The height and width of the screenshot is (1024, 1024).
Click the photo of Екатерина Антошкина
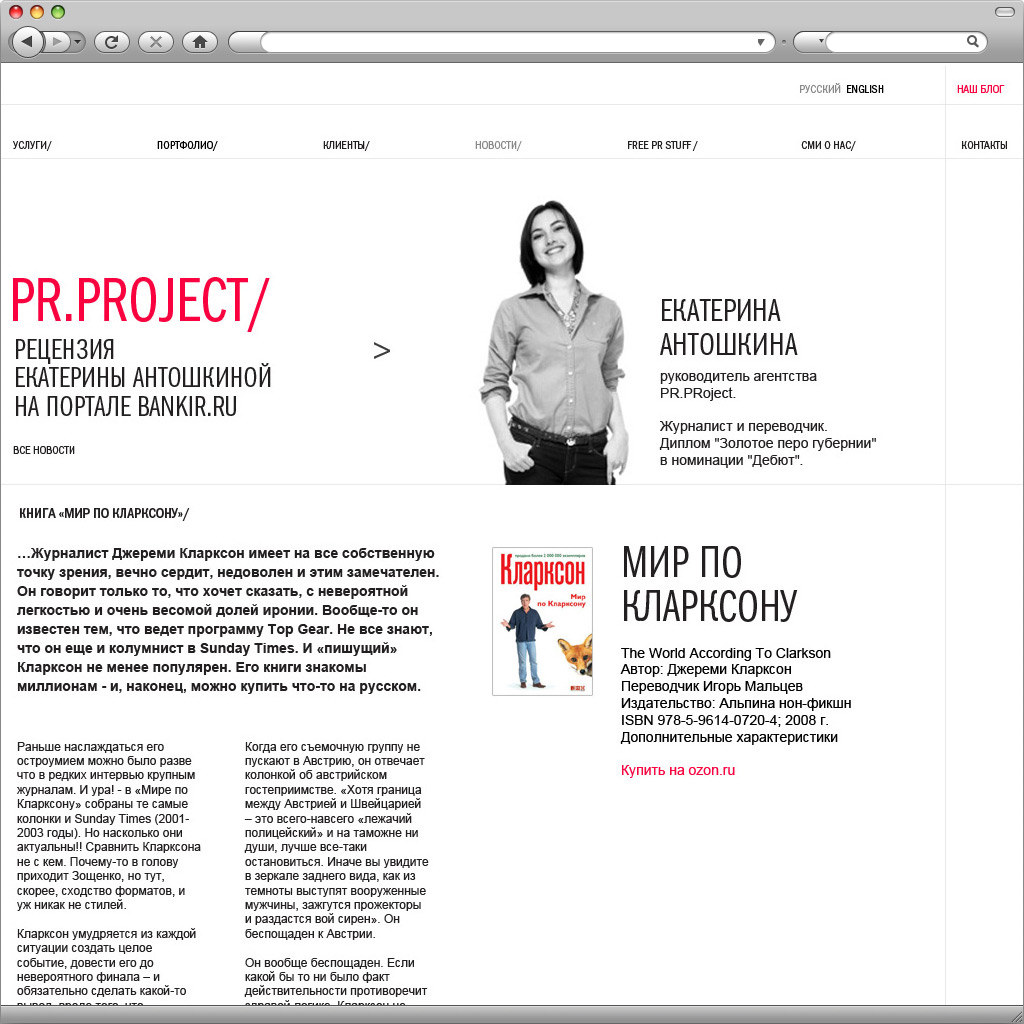click(556, 342)
